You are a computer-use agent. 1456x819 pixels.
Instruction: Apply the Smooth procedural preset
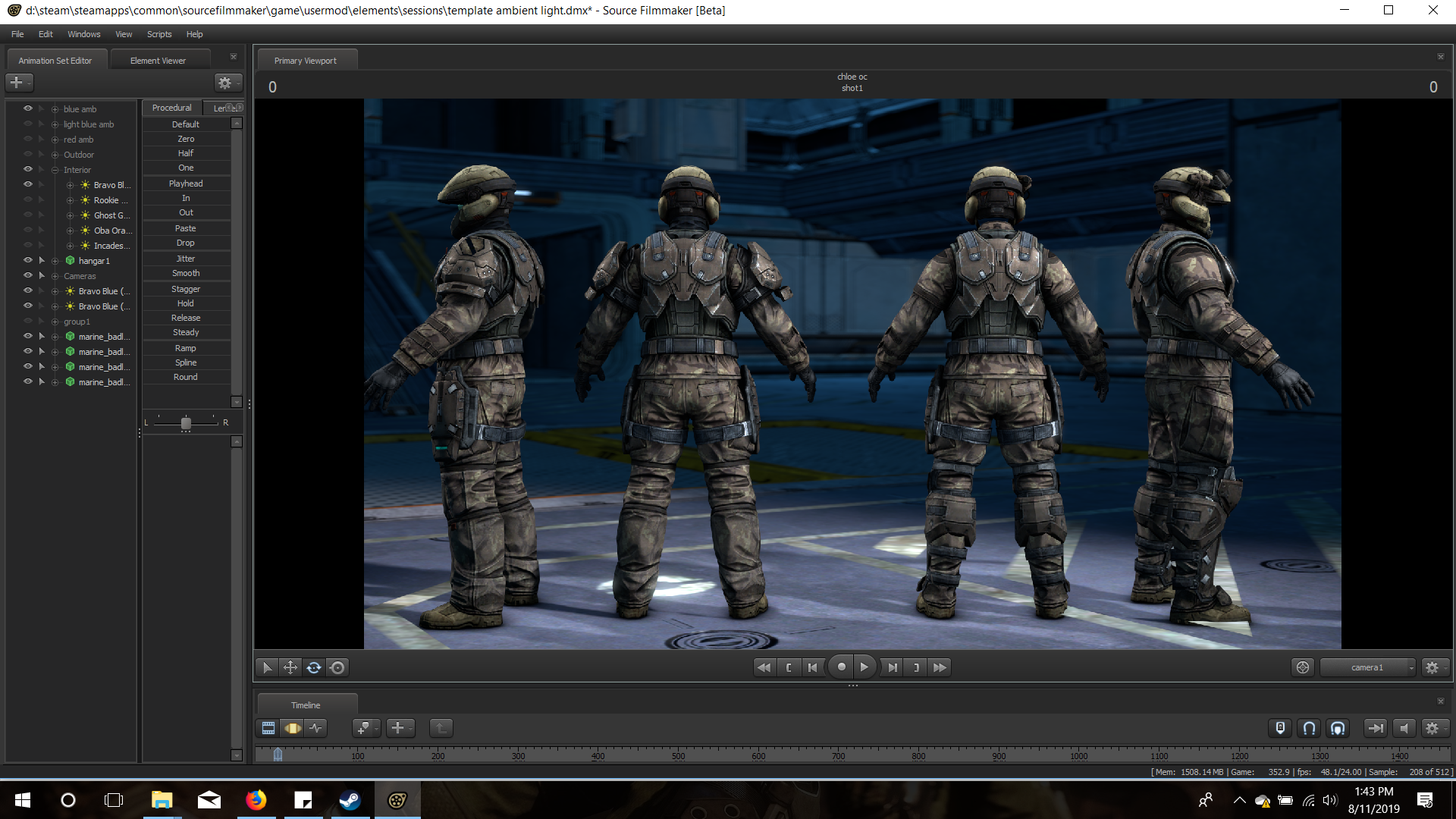tap(186, 273)
